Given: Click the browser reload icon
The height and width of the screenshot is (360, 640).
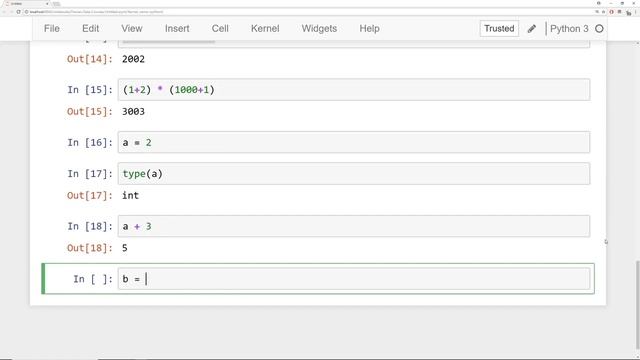Looking at the screenshot, I should click(18, 12).
